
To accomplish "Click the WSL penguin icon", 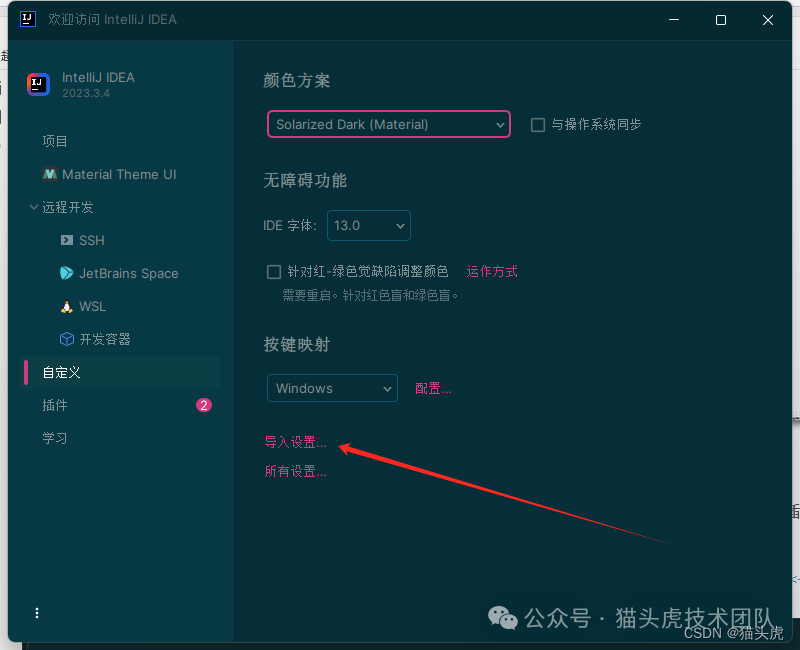I will [x=67, y=307].
